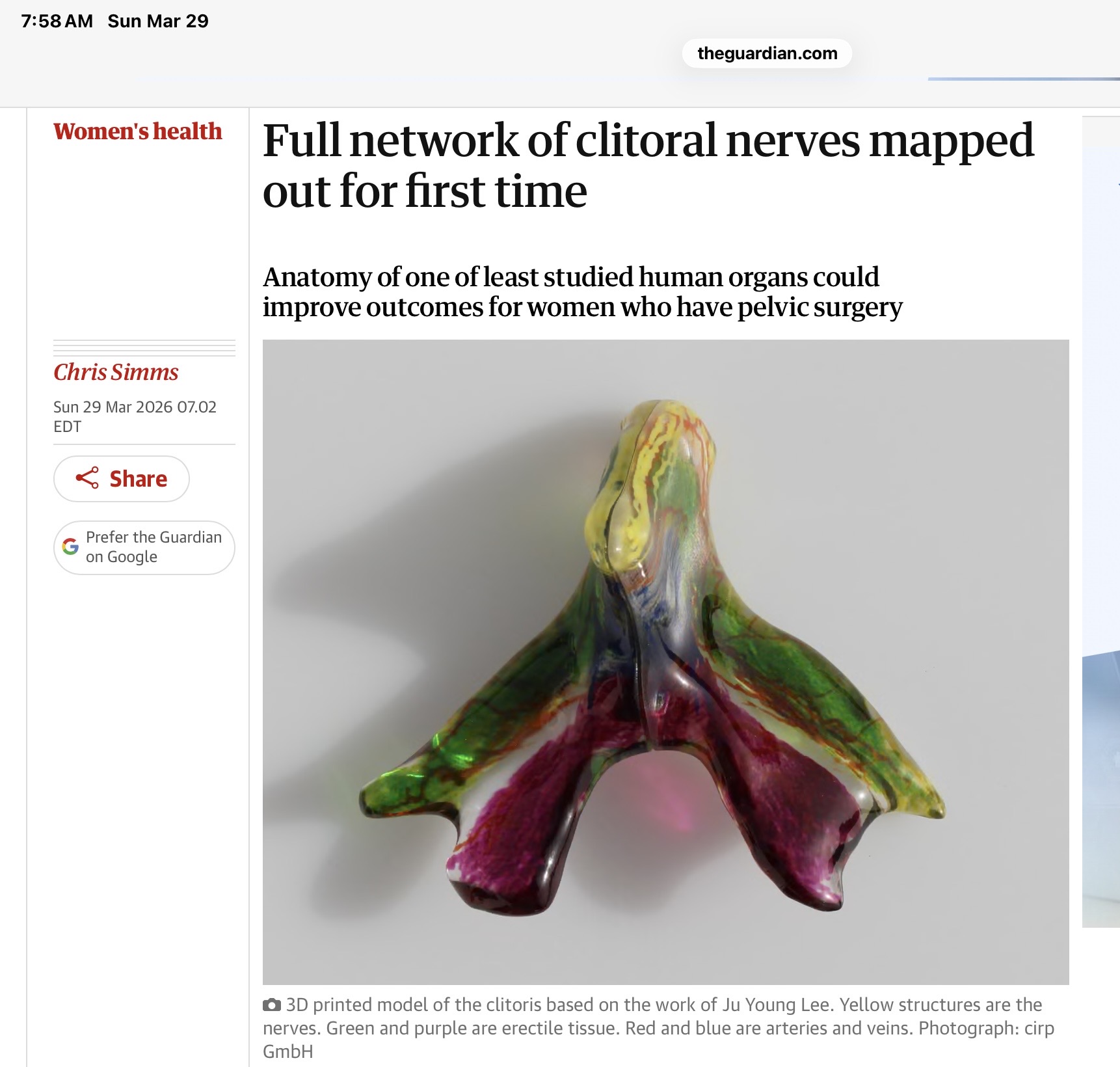Click the page loading progress bar
The width and height of the screenshot is (1120, 1067).
point(1024,79)
